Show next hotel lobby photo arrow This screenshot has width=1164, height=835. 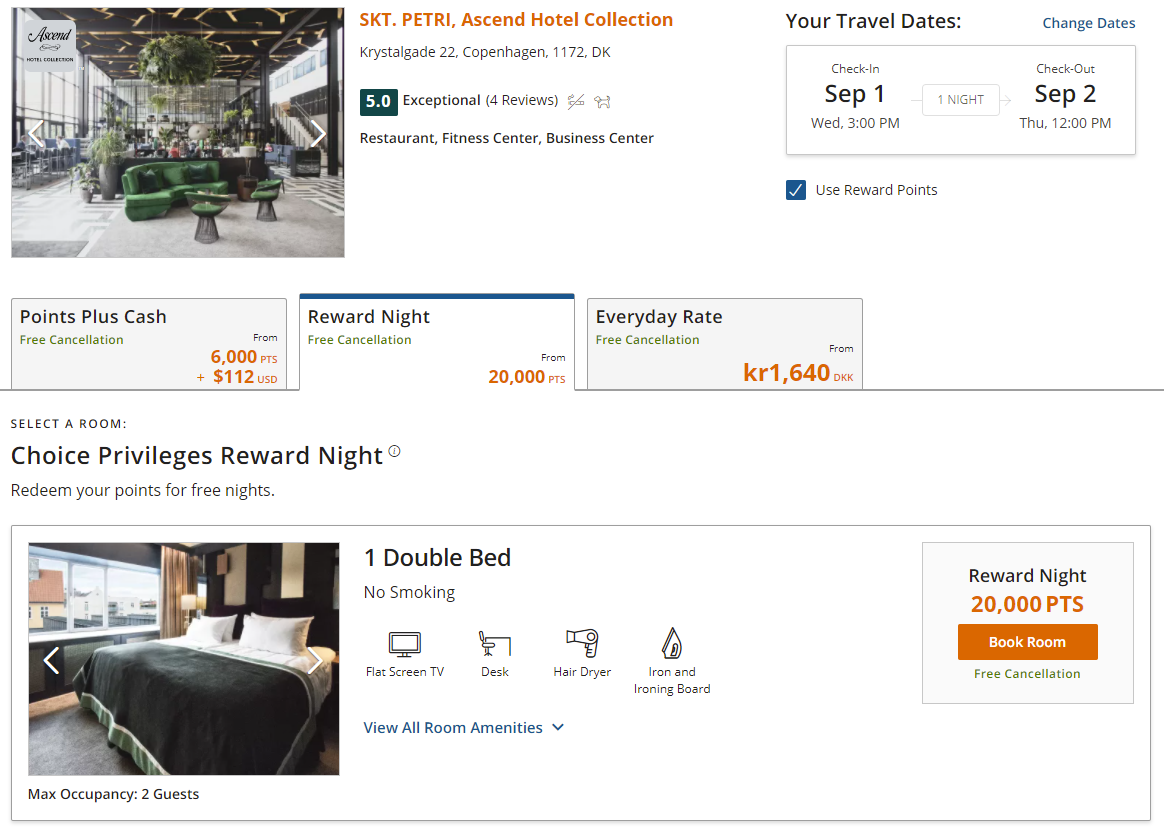318,134
